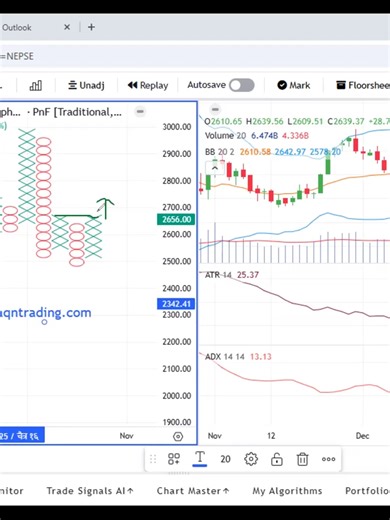Click the Volume 20 indicator label

coord(225,136)
